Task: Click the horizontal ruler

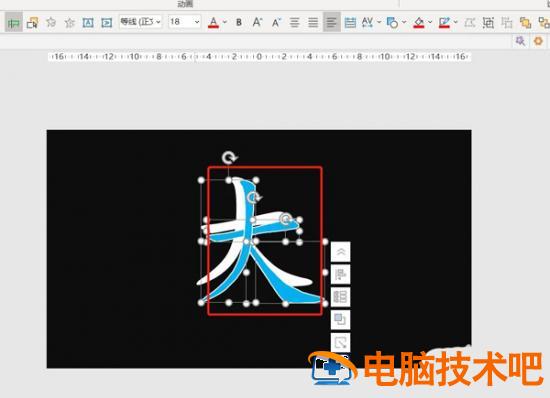Action: (260, 56)
